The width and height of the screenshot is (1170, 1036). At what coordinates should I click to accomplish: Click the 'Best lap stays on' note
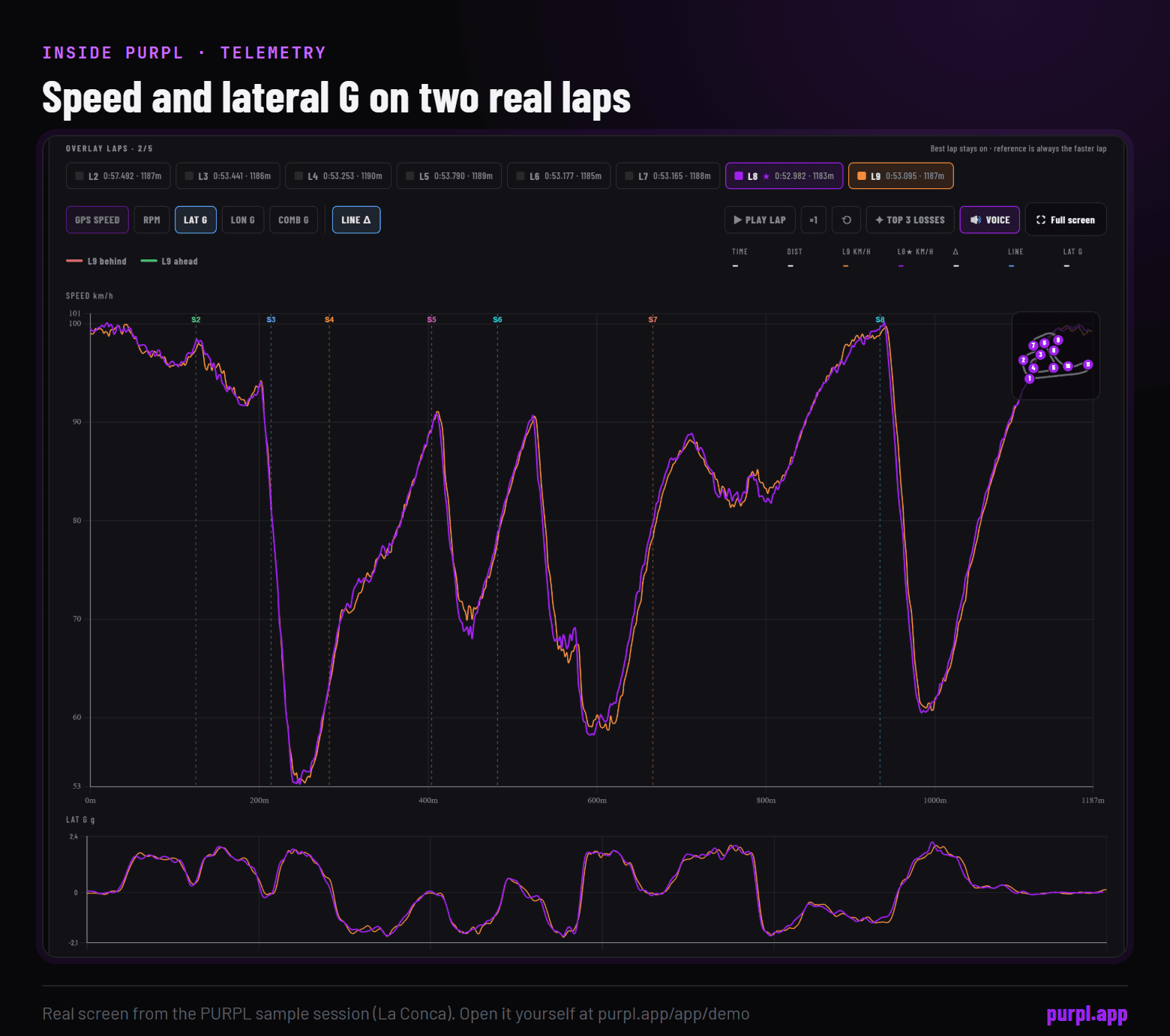1018,148
